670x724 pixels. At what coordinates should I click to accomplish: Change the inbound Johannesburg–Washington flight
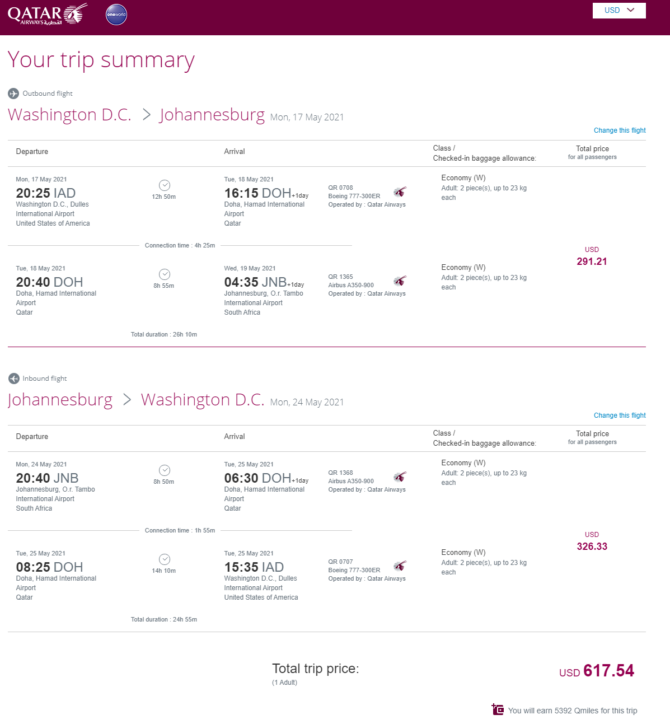(619, 415)
